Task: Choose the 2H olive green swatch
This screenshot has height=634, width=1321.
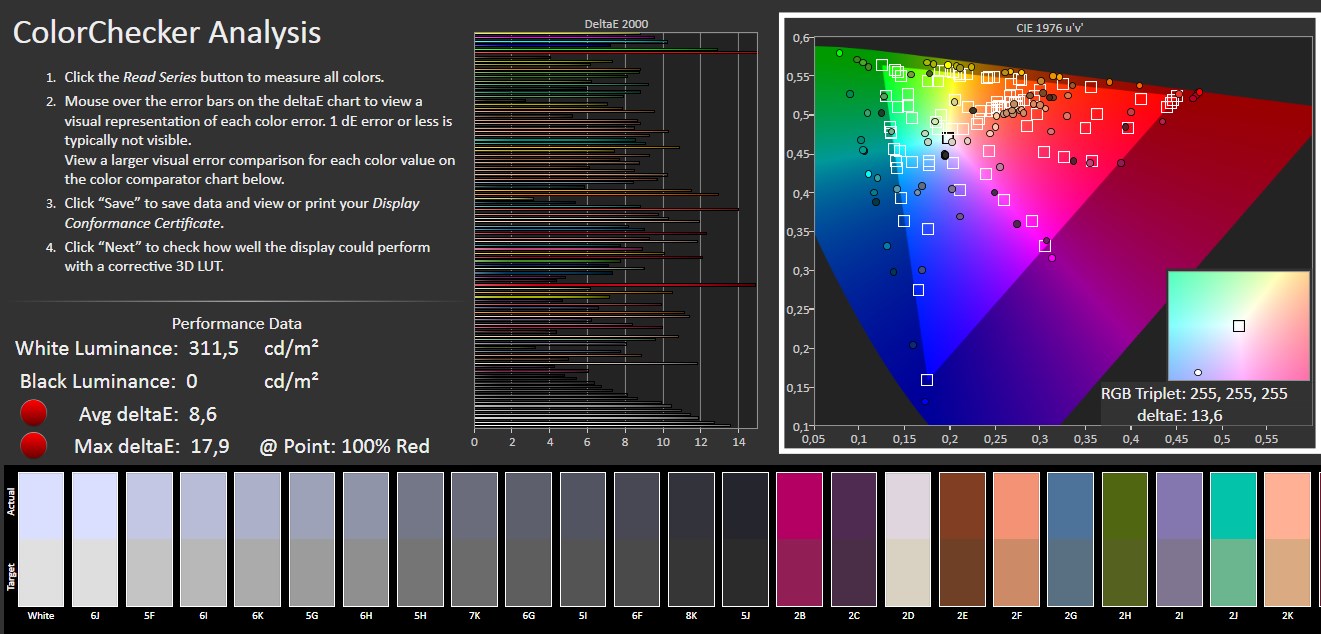Action: click(1125, 538)
